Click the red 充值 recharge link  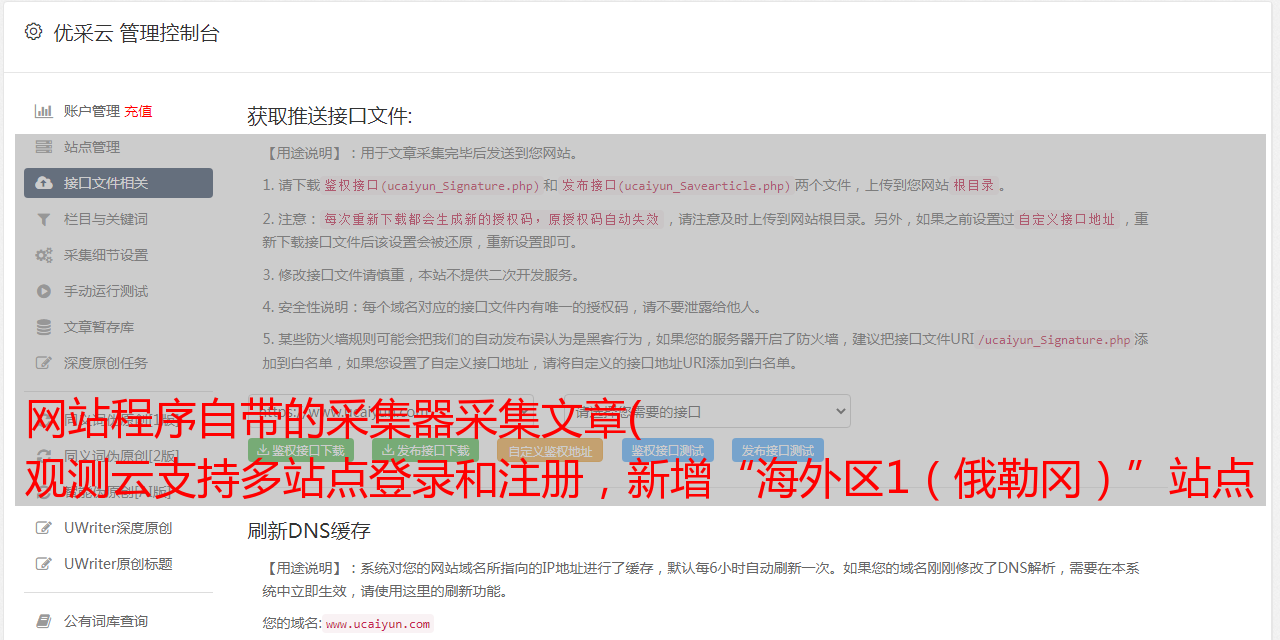(138, 111)
